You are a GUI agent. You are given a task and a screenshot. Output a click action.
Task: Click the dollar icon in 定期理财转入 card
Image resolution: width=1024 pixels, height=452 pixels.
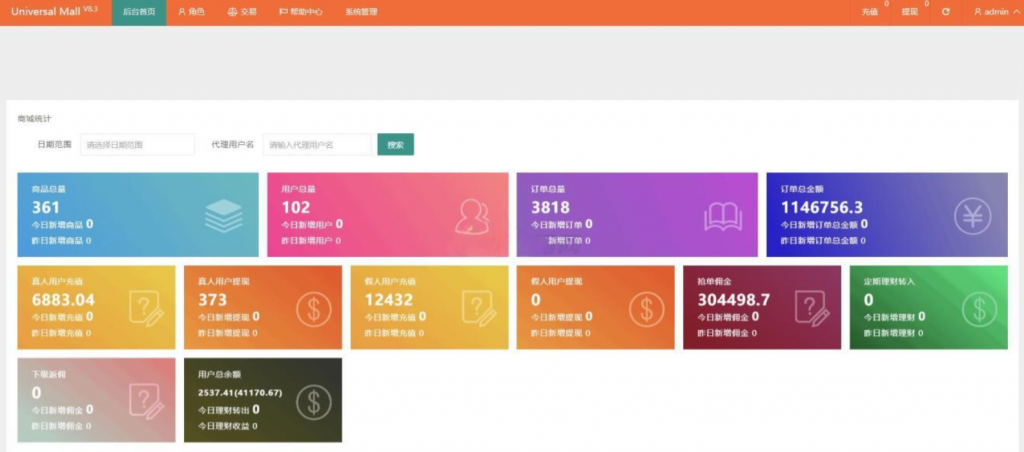979,309
